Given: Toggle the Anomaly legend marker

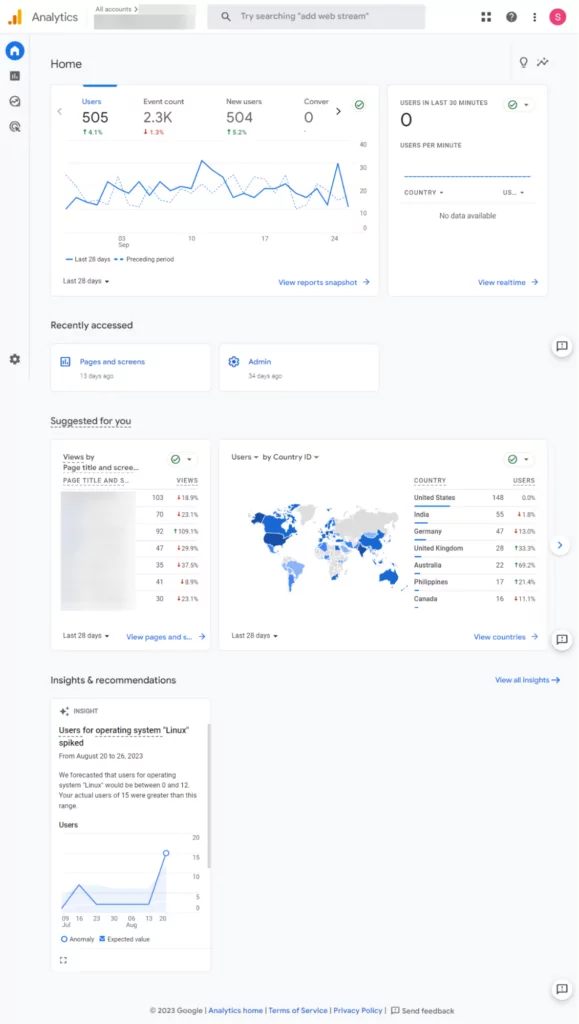Looking at the screenshot, I should [64, 939].
